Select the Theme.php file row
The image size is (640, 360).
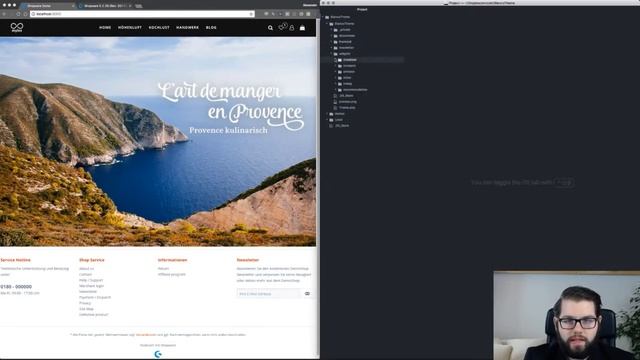click(x=362, y=108)
